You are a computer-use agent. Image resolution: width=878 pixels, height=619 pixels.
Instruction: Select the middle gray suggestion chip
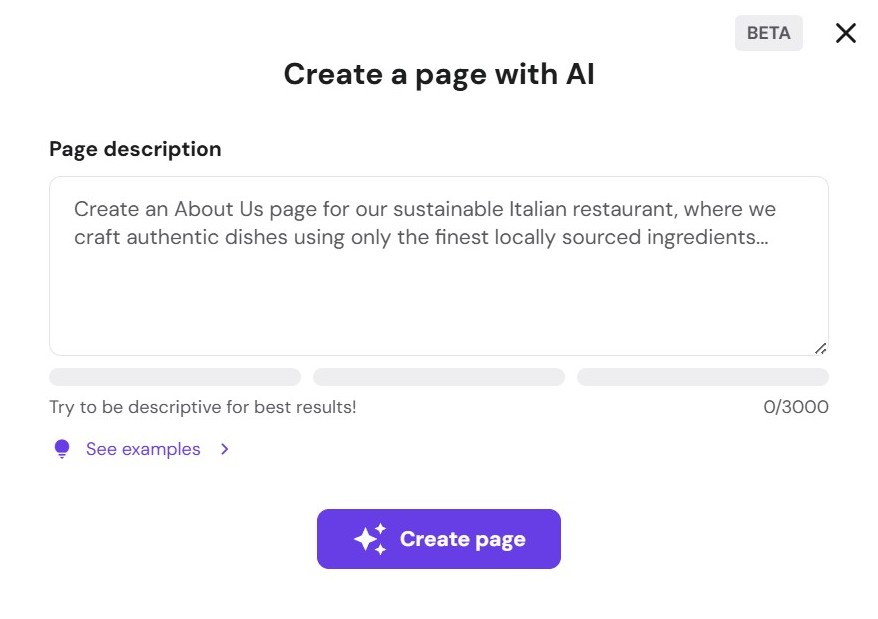438,376
